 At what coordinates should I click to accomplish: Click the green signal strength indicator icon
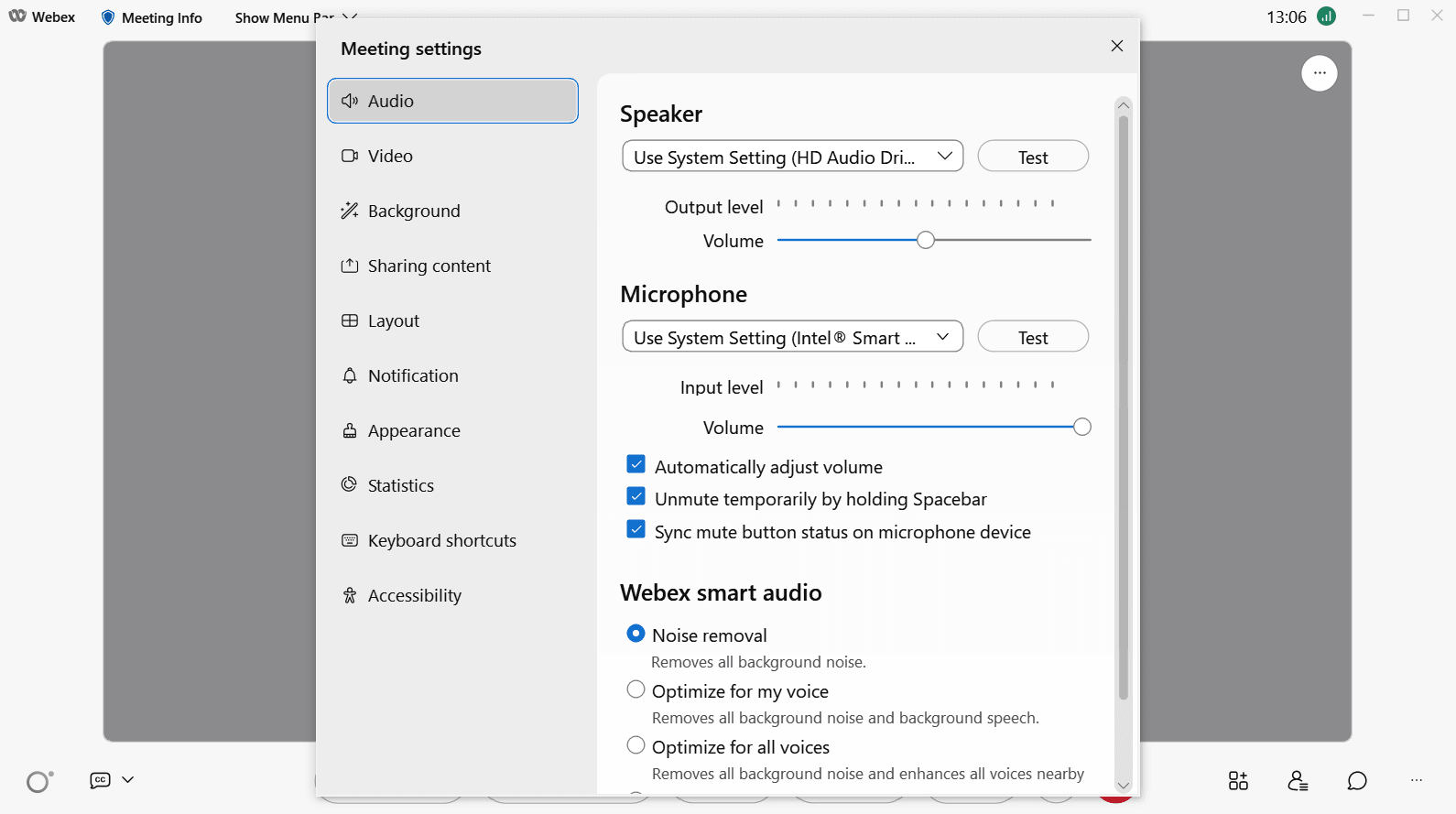tap(1326, 16)
